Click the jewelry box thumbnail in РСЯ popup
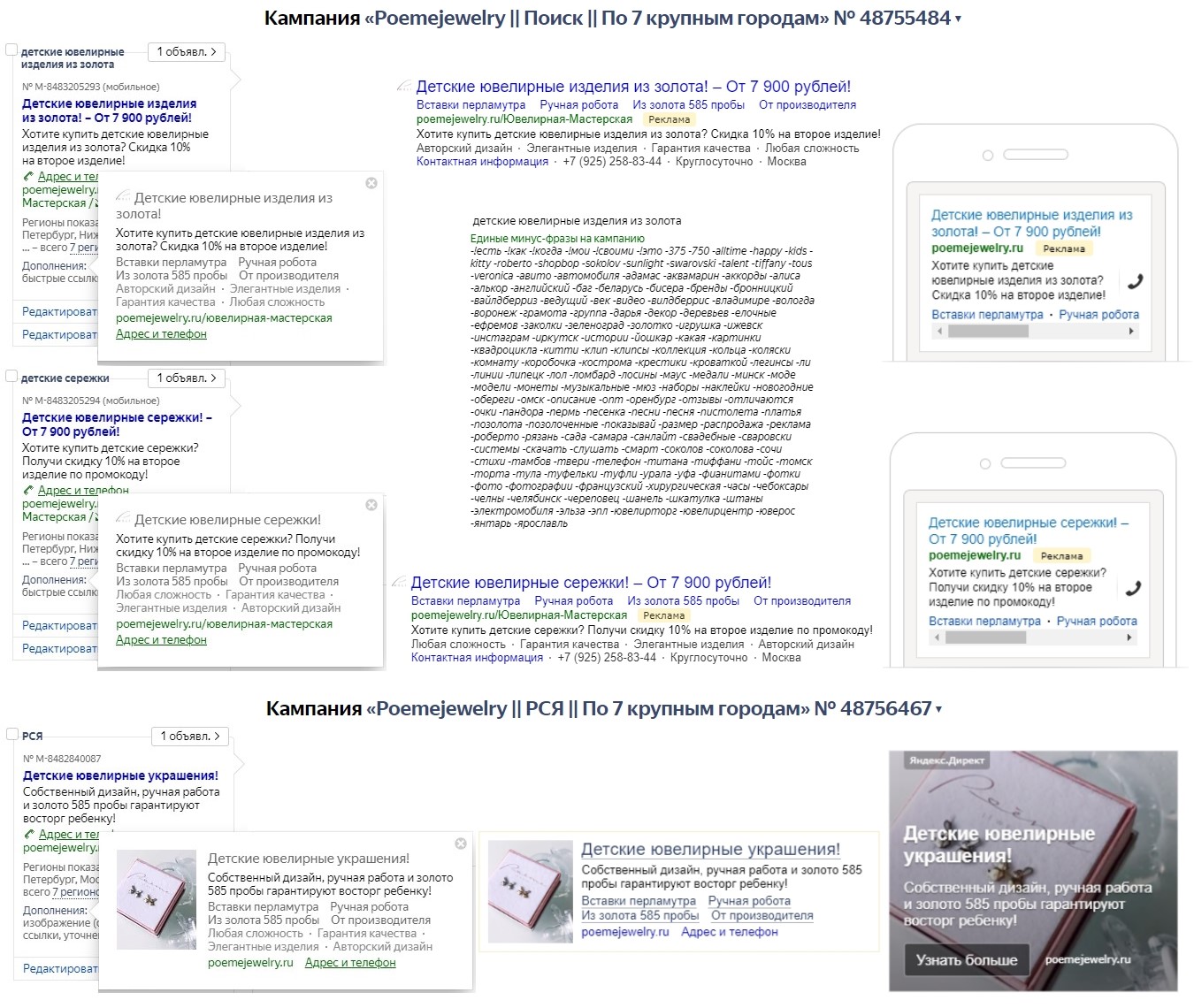The width and height of the screenshot is (1194, 1008). [157, 900]
